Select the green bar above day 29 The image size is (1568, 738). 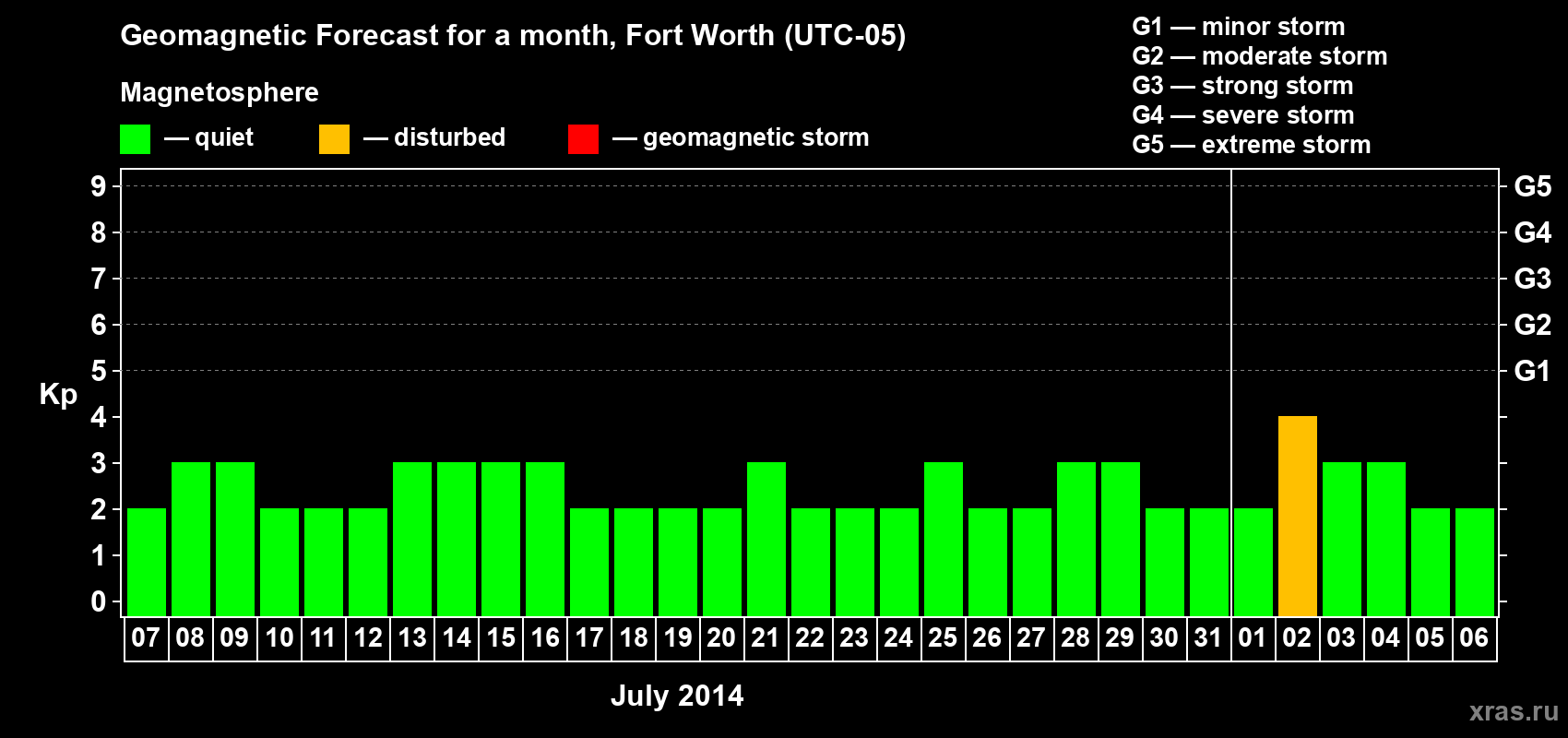[1121, 539]
